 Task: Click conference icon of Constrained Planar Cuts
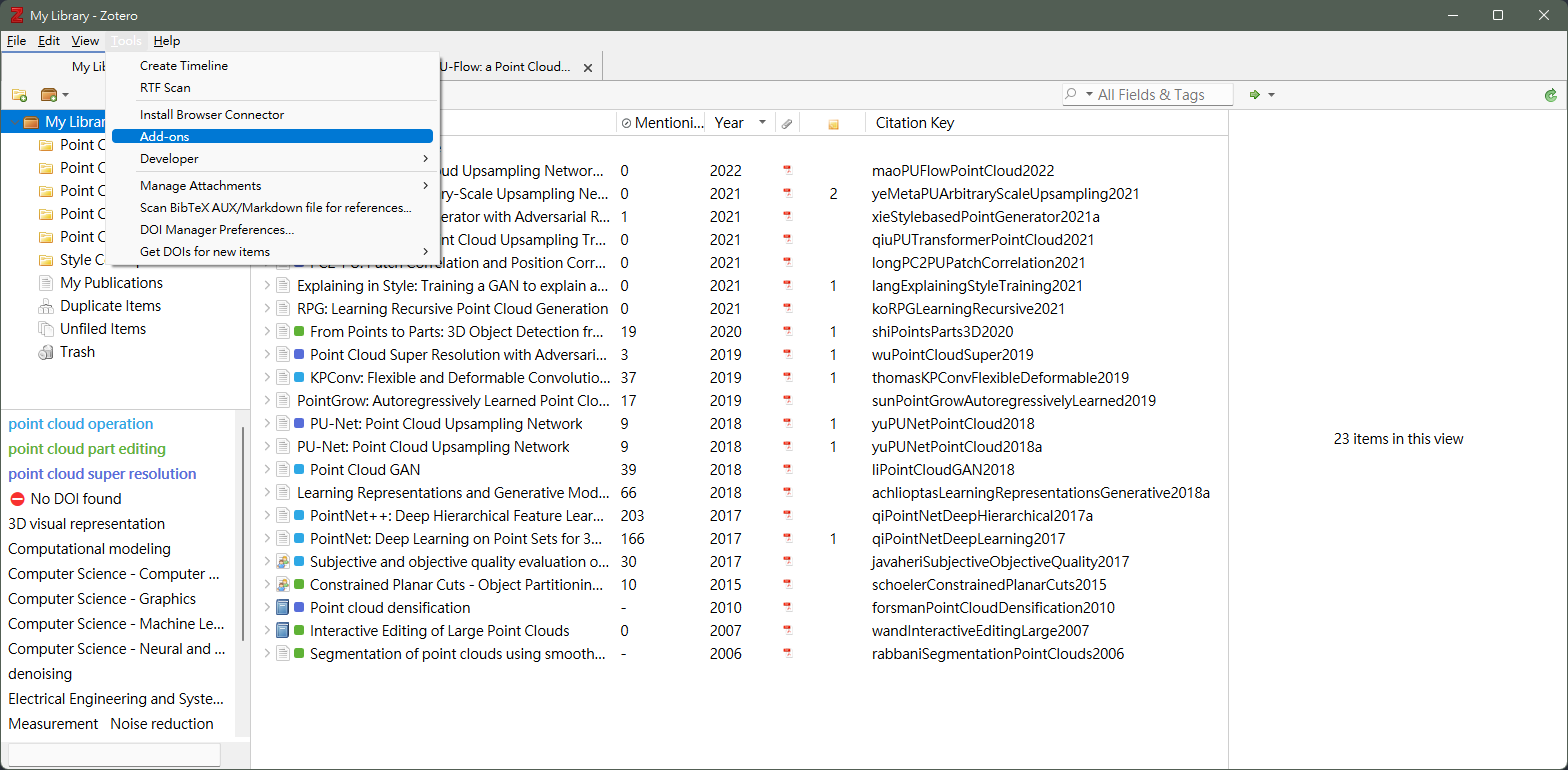coord(282,585)
